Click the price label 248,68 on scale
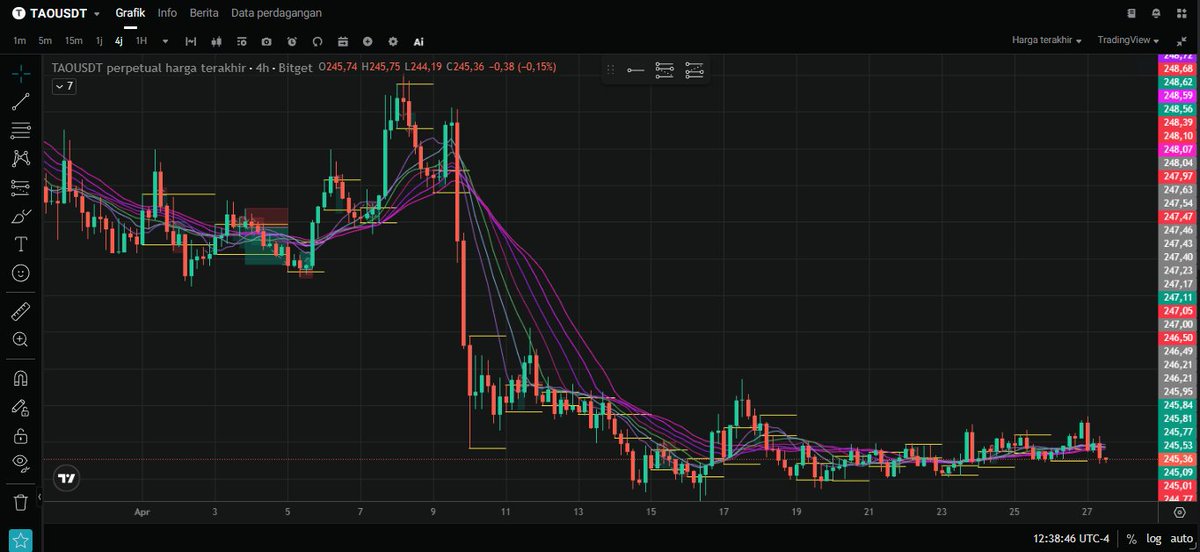The width and height of the screenshot is (1200, 552). tap(1178, 68)
